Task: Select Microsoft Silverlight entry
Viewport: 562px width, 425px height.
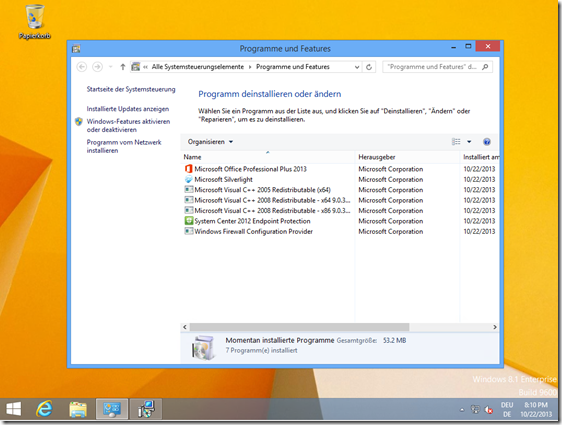Action: pyautogui.click(x=223, y=179)
